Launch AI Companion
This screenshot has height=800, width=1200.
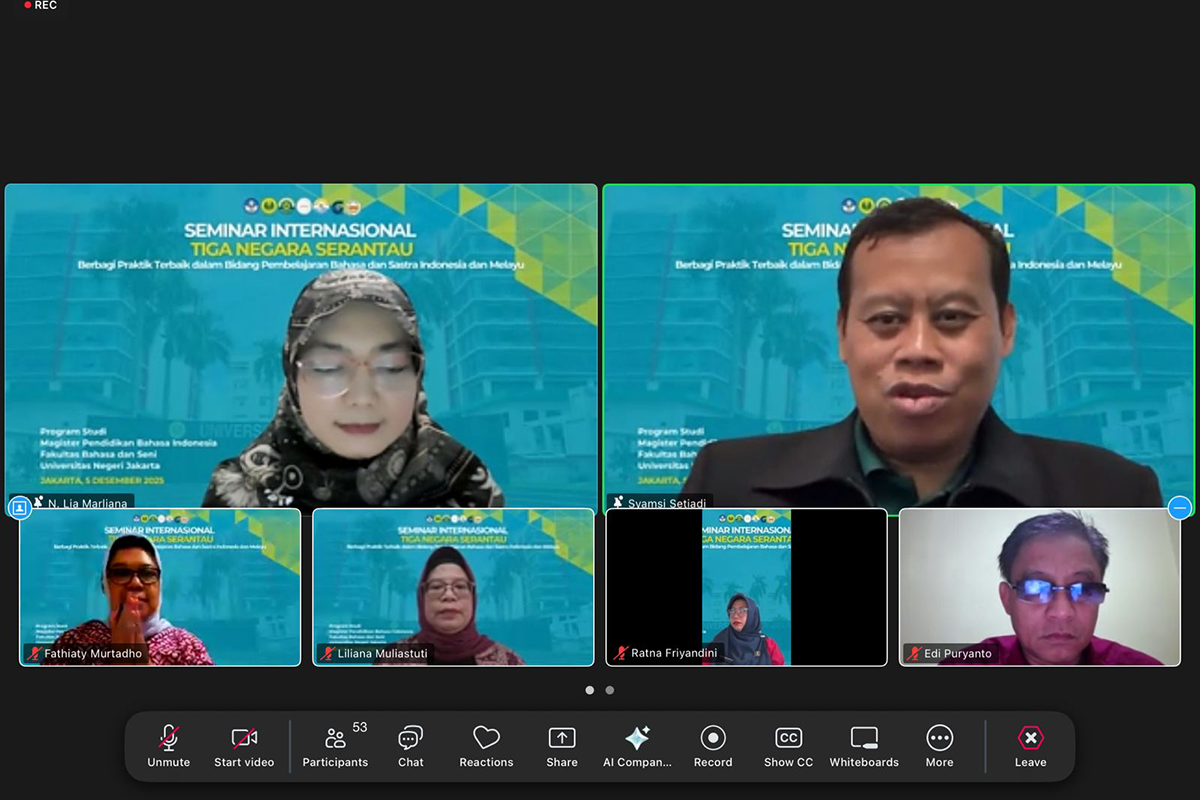click(x=637, y=746)
